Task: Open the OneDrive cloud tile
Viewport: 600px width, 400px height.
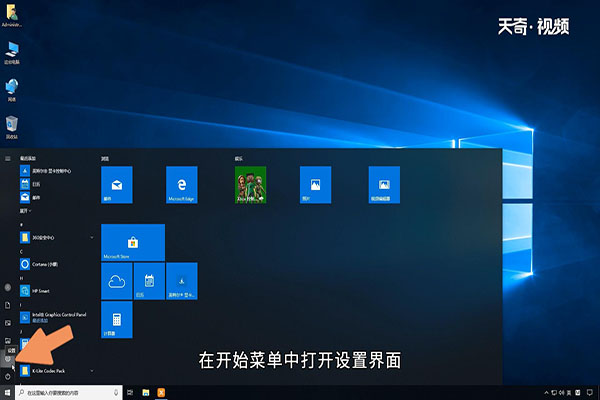Action: (117, 281)
